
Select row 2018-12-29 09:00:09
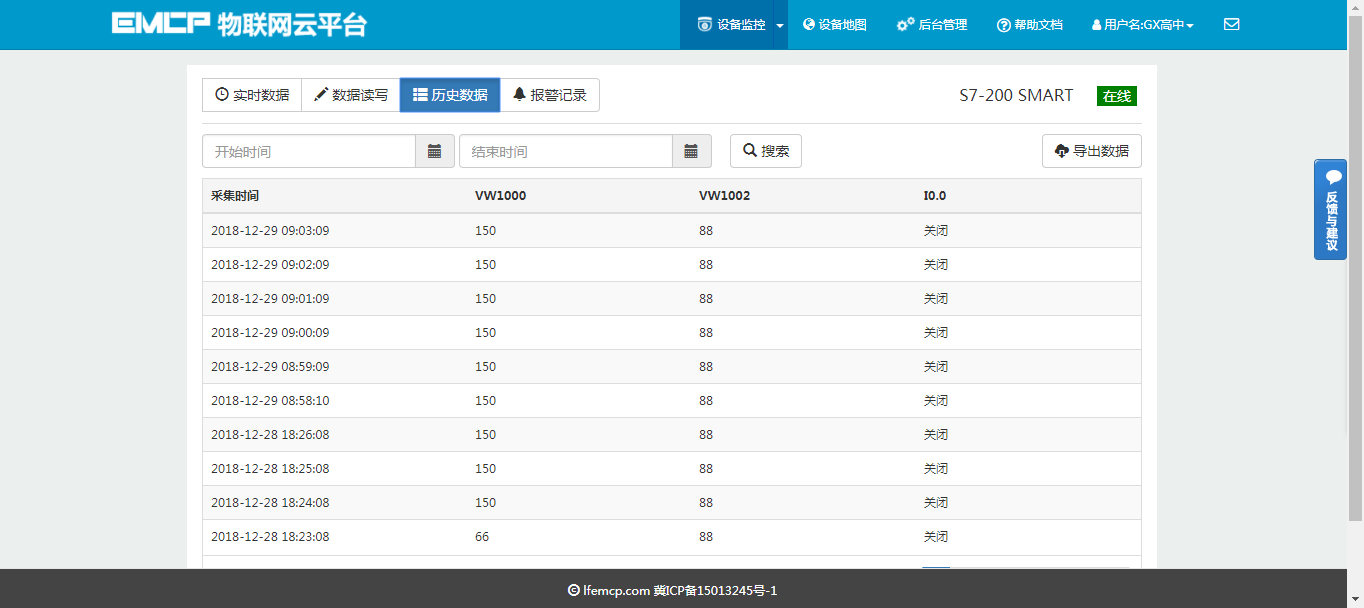pos(672,333)
